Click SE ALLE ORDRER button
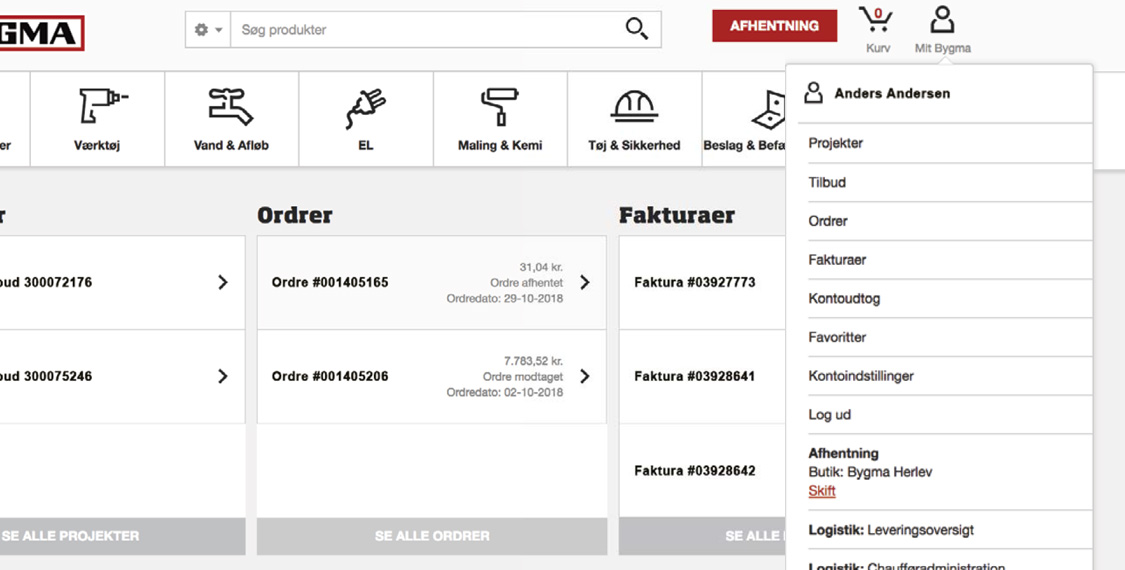 click(x=432, y=536)
